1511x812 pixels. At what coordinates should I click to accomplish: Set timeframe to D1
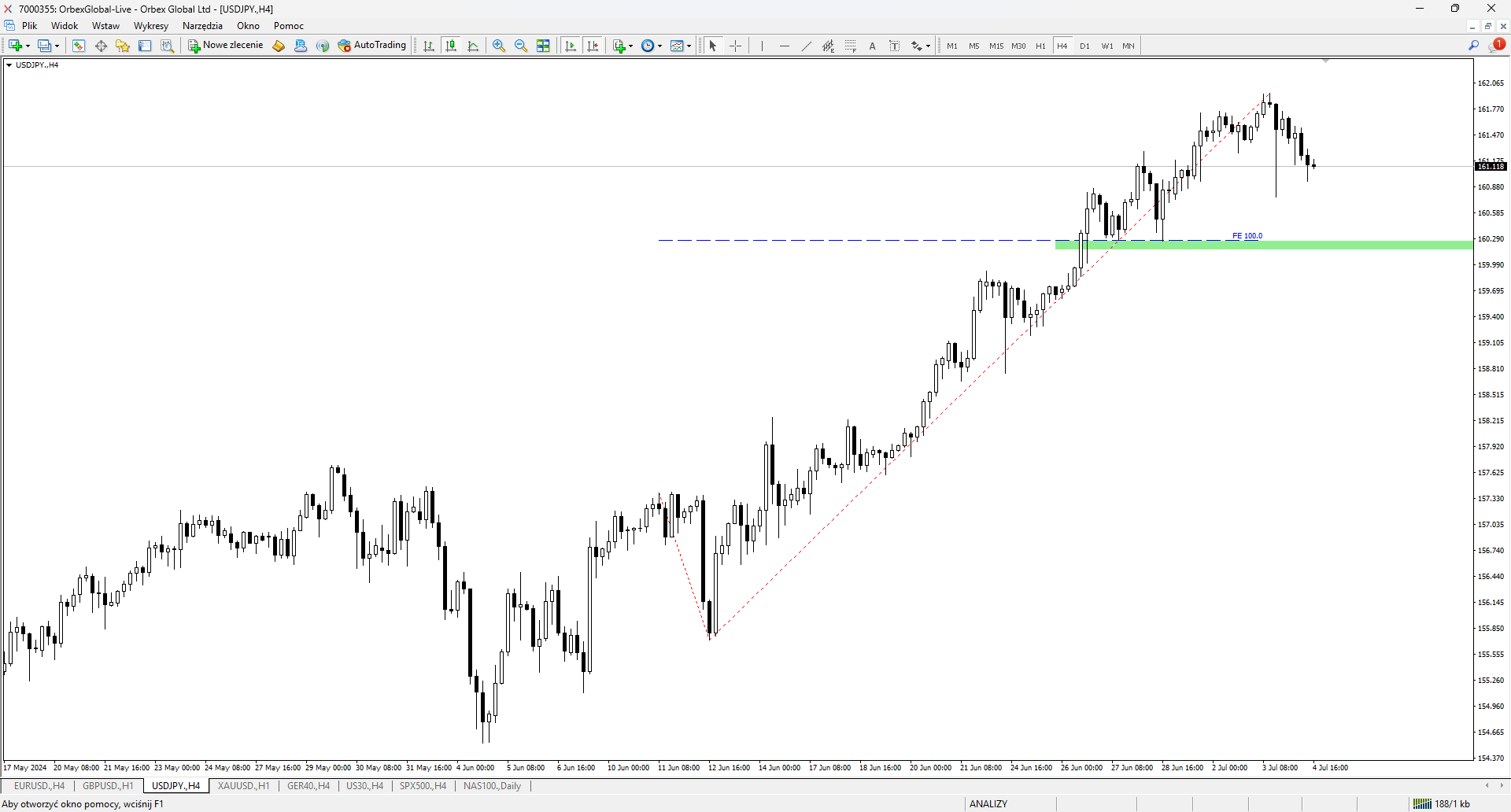1084,46
